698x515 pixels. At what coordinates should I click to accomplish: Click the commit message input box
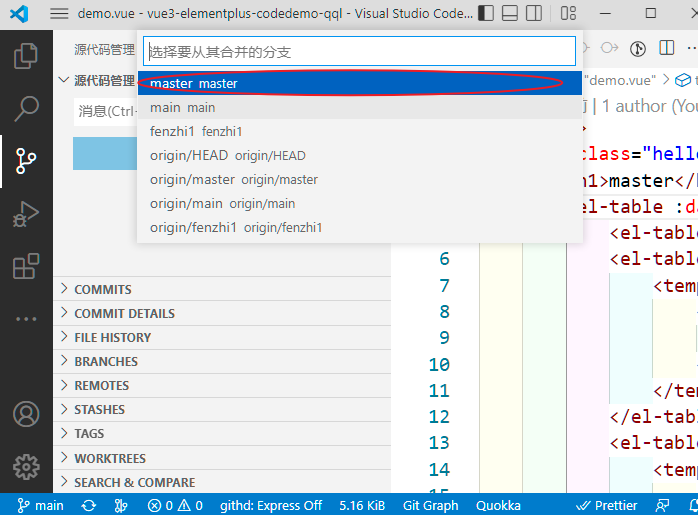point(106,111)
